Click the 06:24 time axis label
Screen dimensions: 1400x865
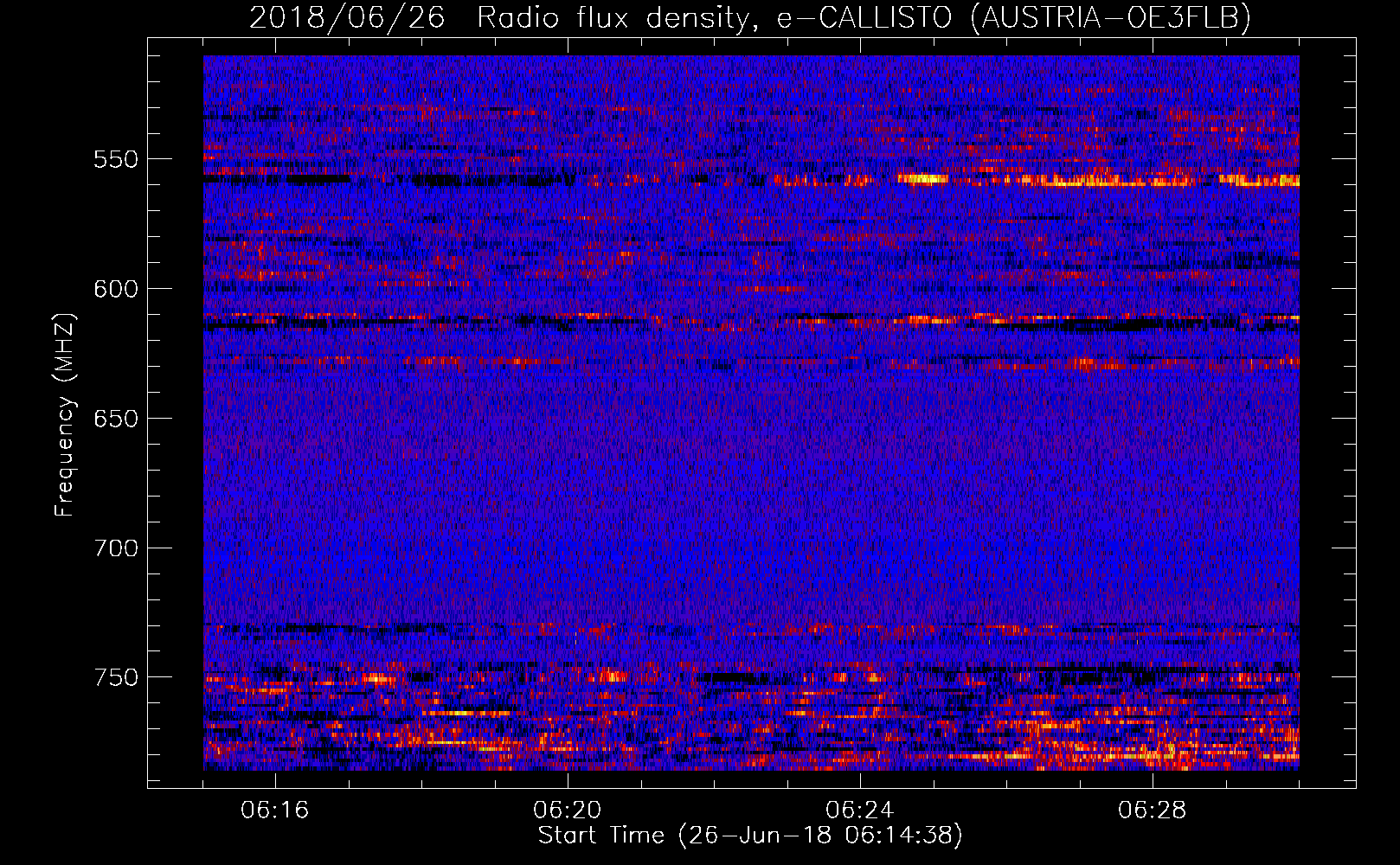pos(860,811)
